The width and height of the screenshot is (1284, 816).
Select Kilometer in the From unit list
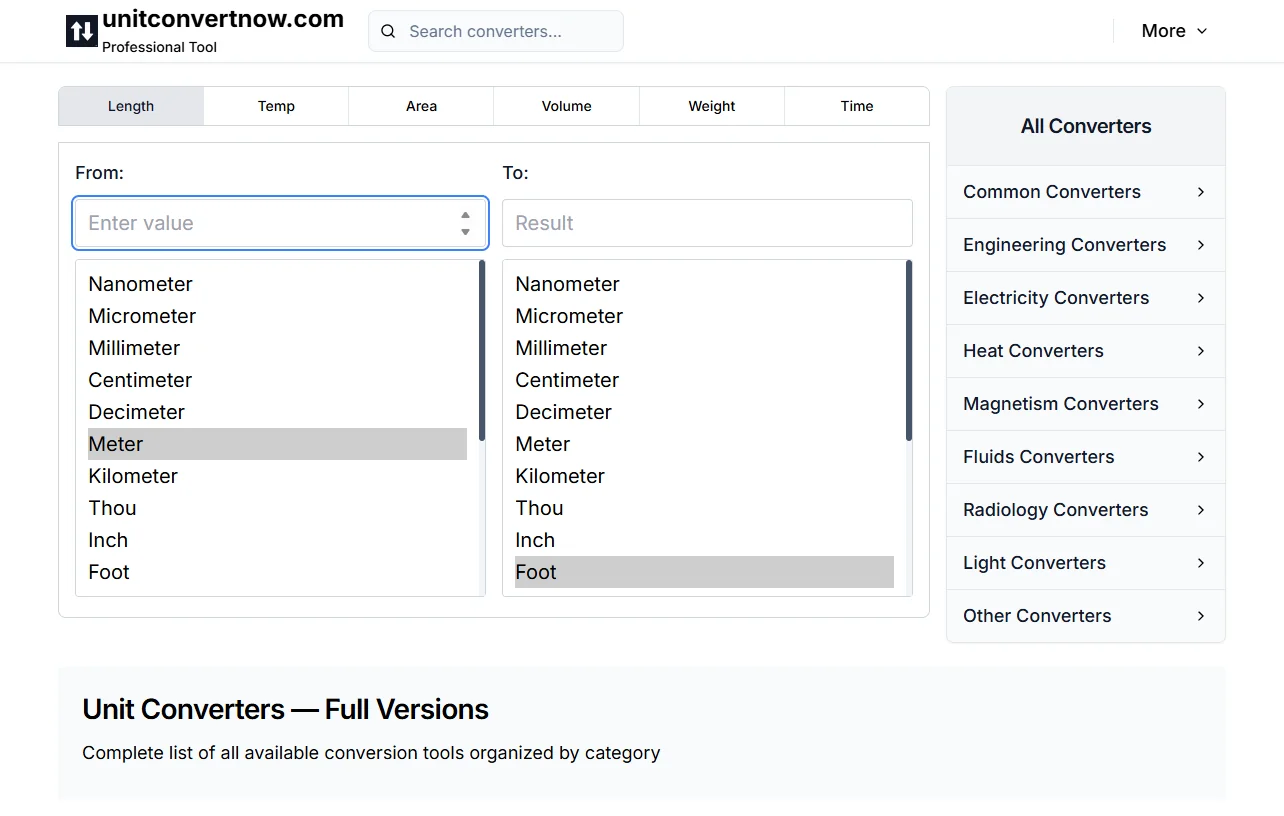[133, 476]
